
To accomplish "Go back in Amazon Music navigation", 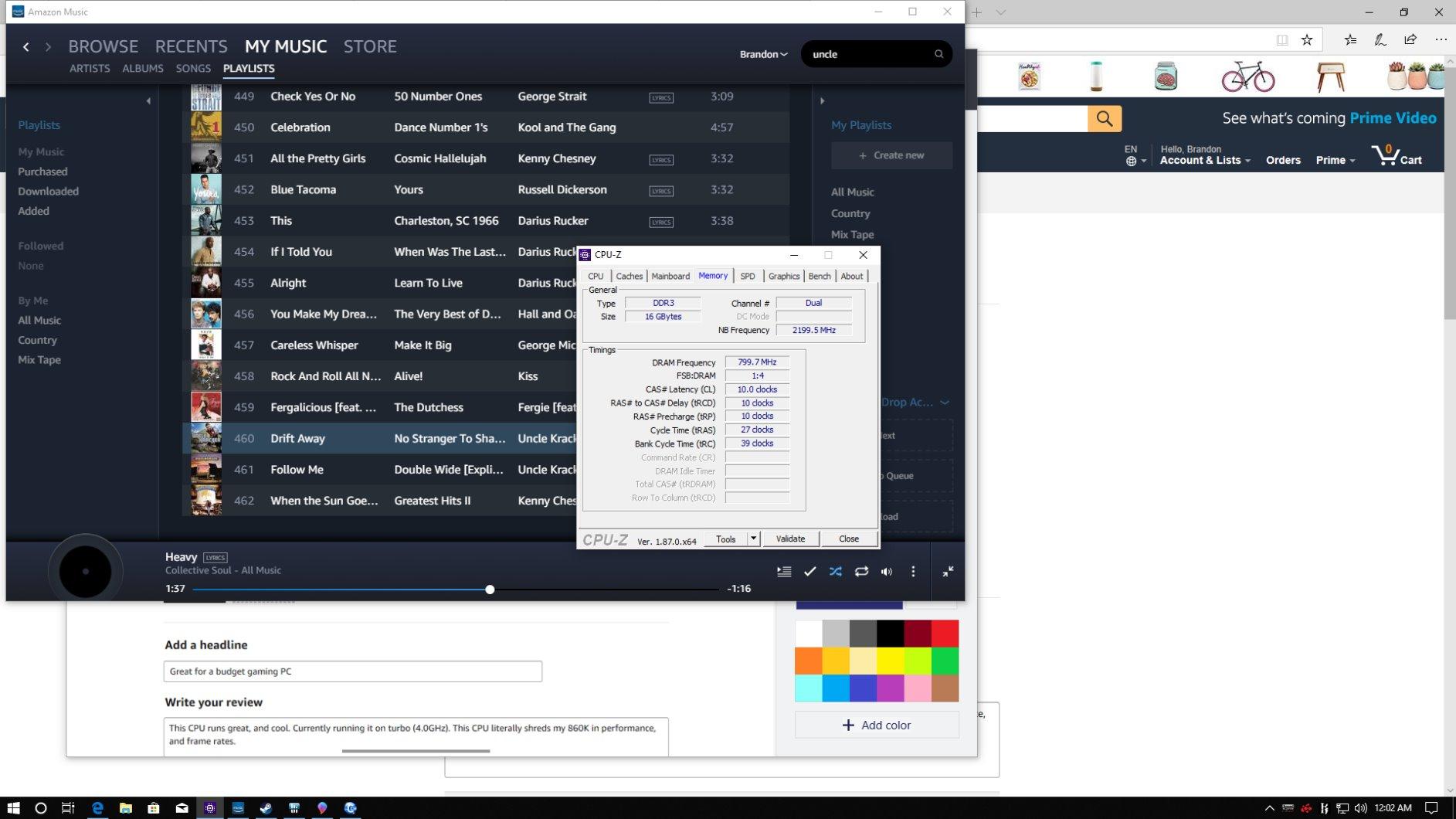I will tap(26, 47).
